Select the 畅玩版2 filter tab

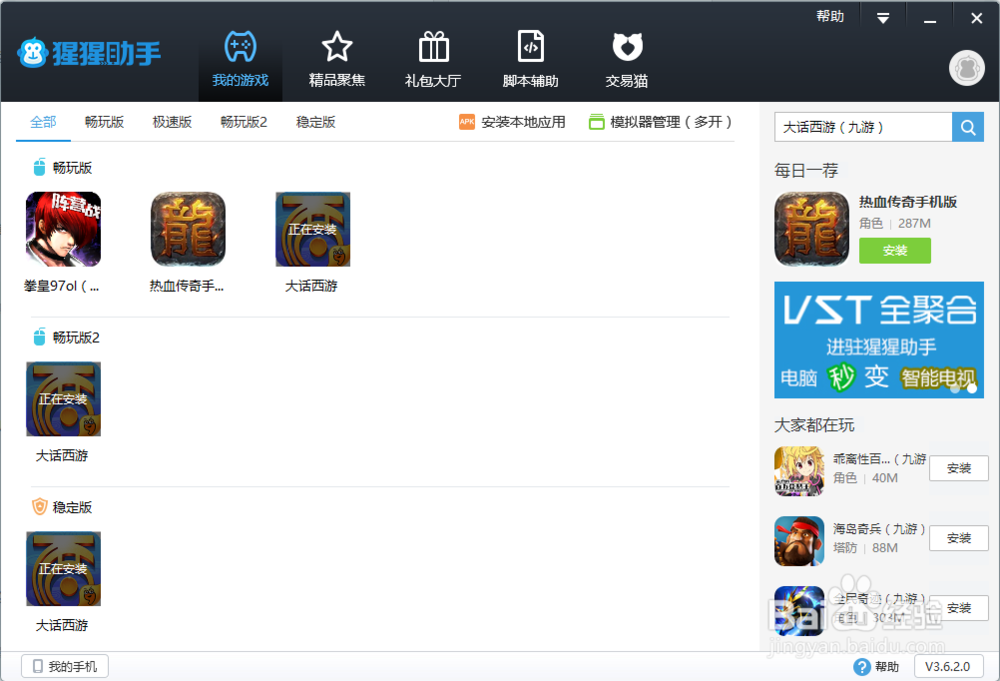(244, 122)
